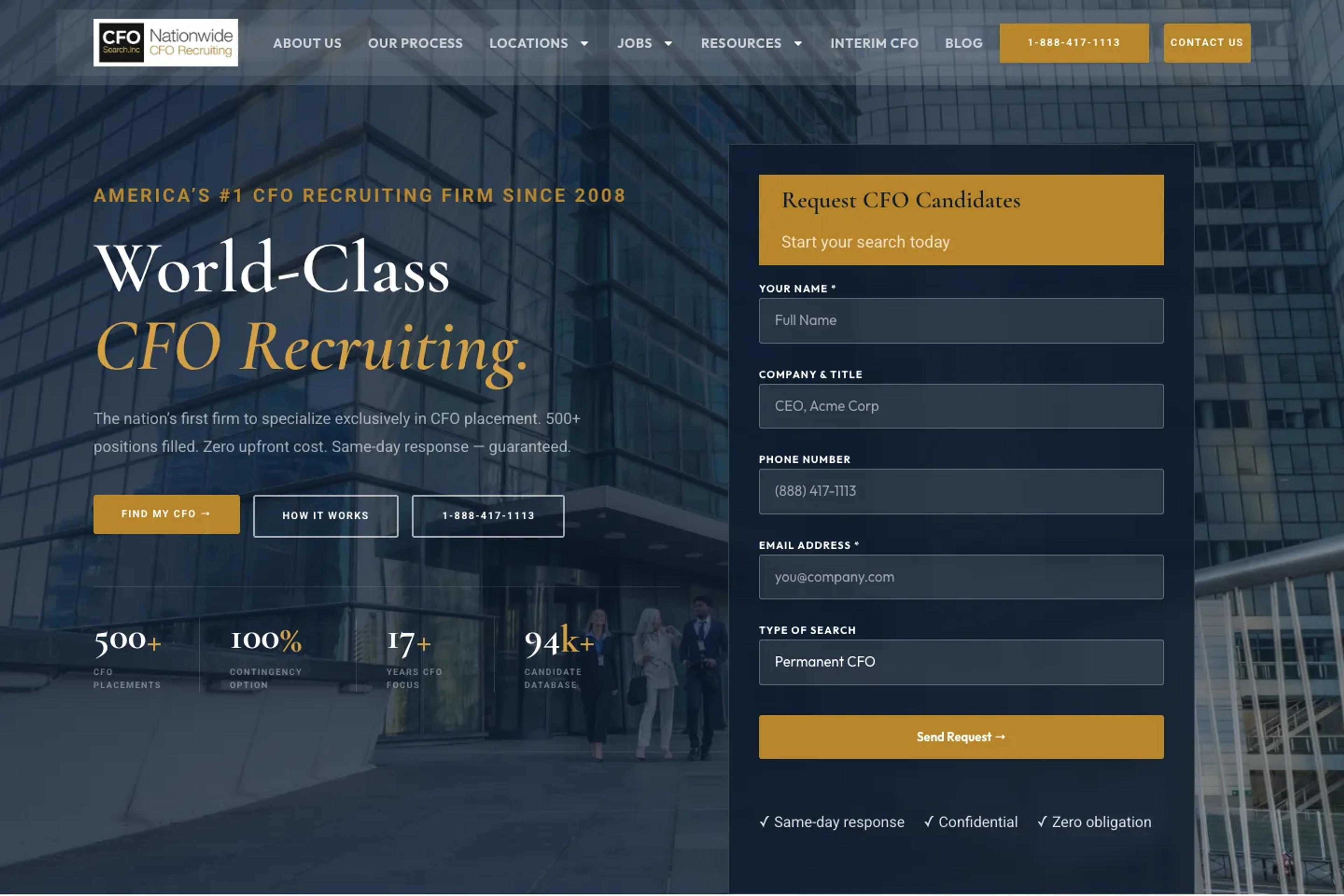This screenshot has width=1344, height=896.
Task: Open the Jobs menu item
Action: coord(634,43)
